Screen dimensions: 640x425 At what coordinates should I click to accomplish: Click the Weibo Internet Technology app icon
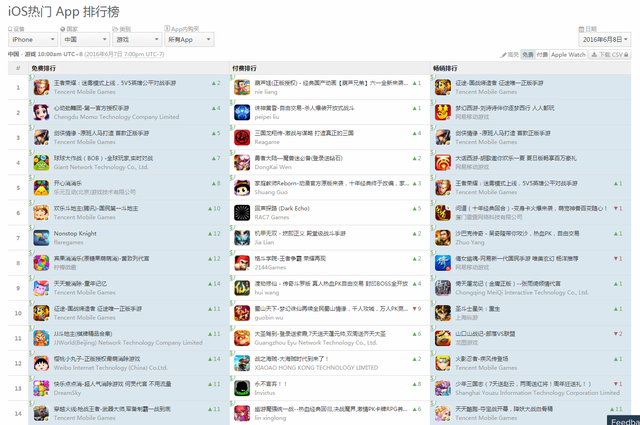41,363
